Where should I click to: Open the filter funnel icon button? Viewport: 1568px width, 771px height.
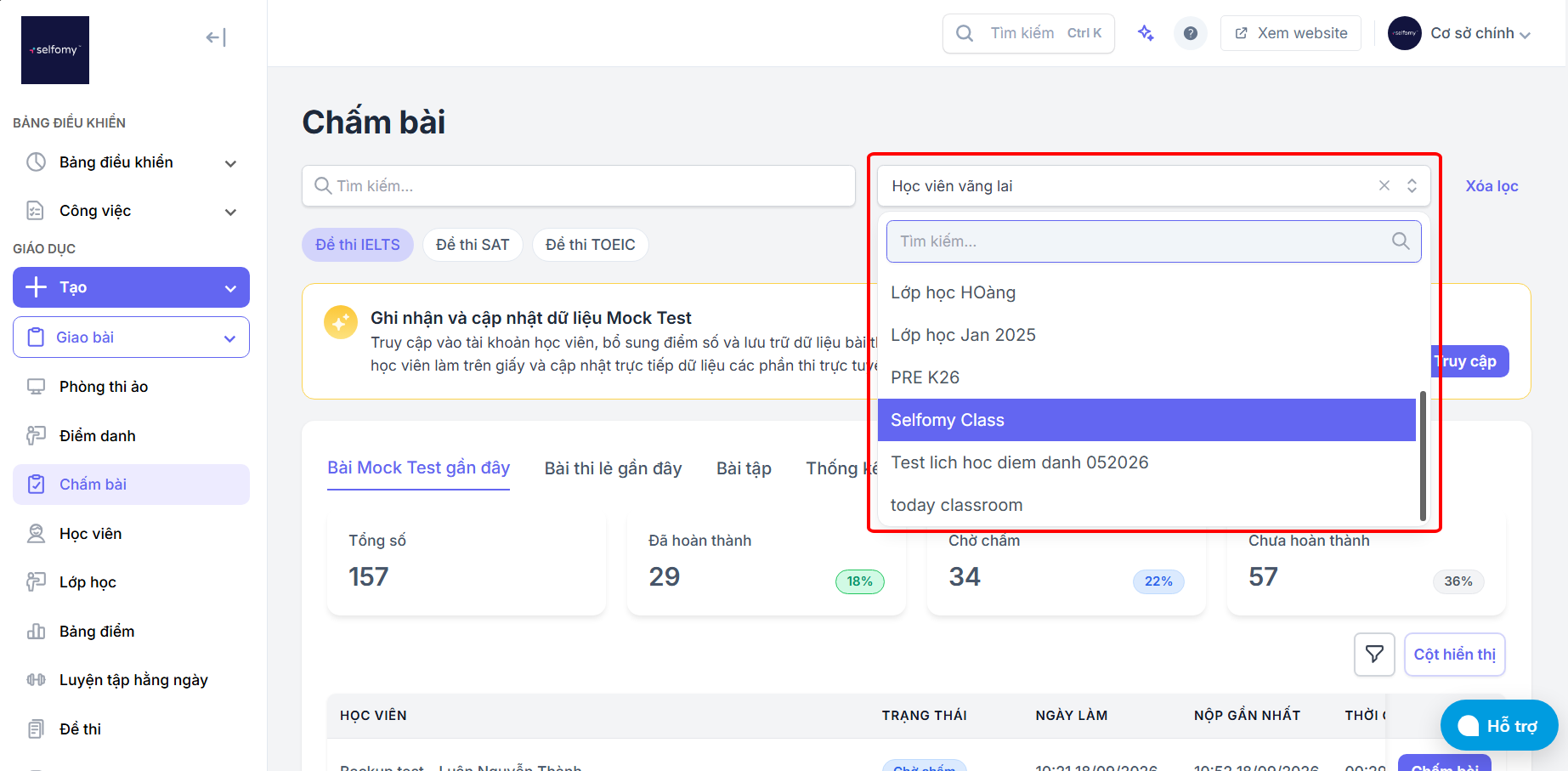coord(1374,655)
